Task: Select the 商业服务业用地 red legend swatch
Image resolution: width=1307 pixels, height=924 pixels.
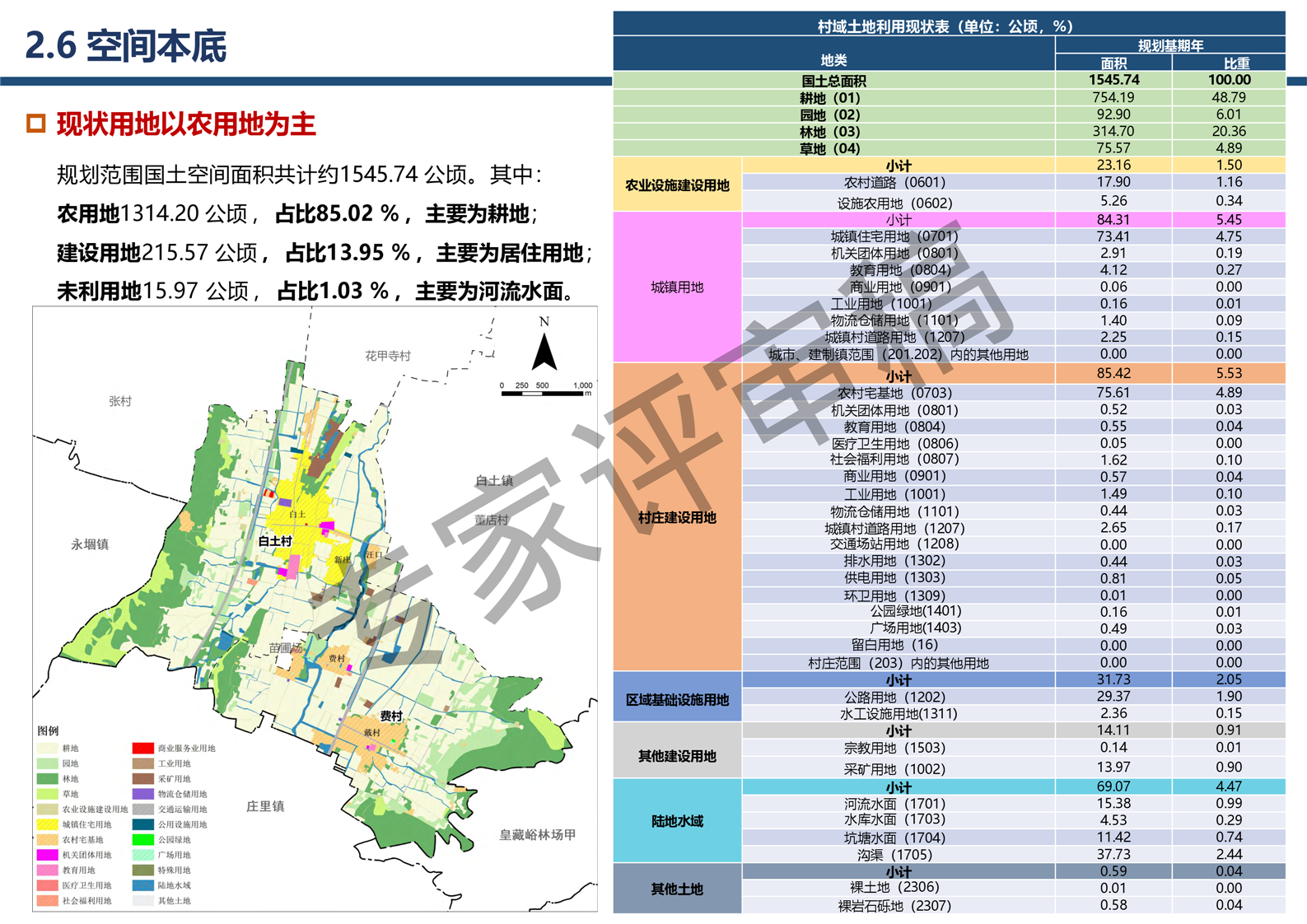Action: click(143, 749)
